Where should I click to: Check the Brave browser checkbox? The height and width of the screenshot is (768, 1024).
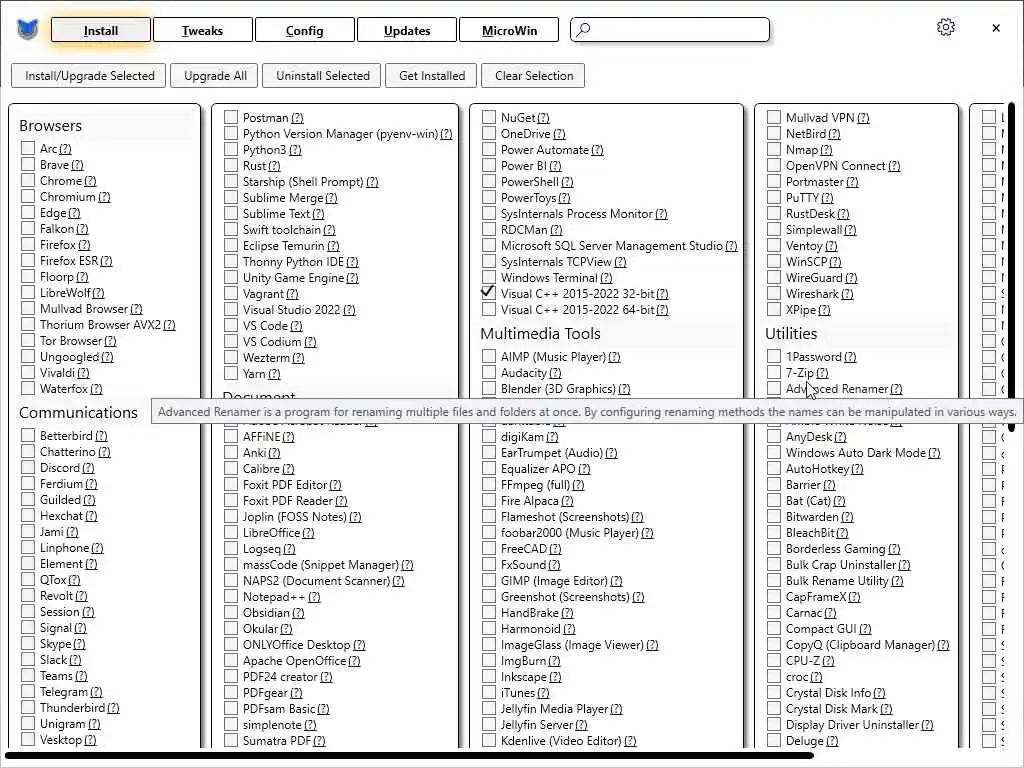tap(27, 164)
